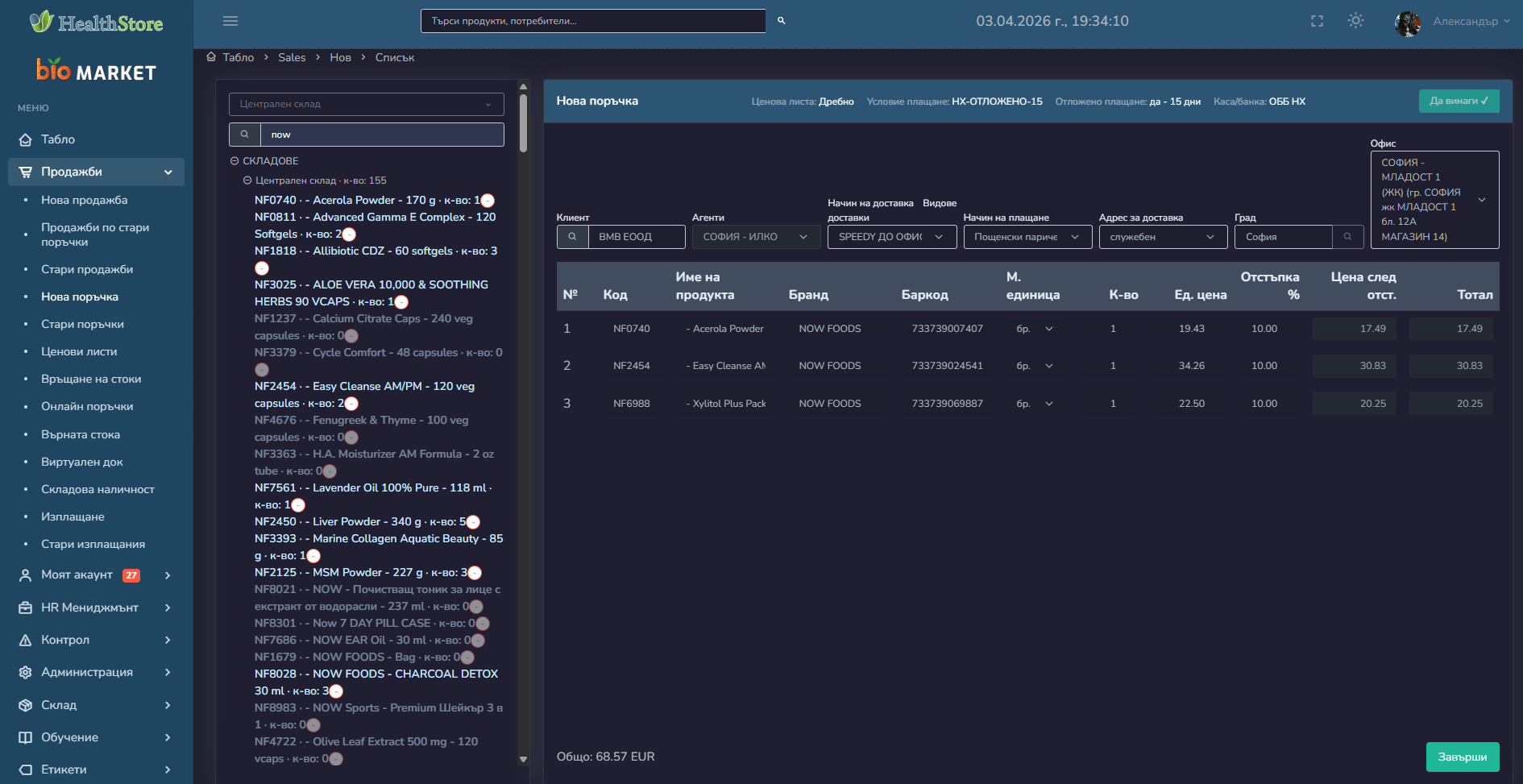Click the magnifier icon beside the product search

(245, 135)
